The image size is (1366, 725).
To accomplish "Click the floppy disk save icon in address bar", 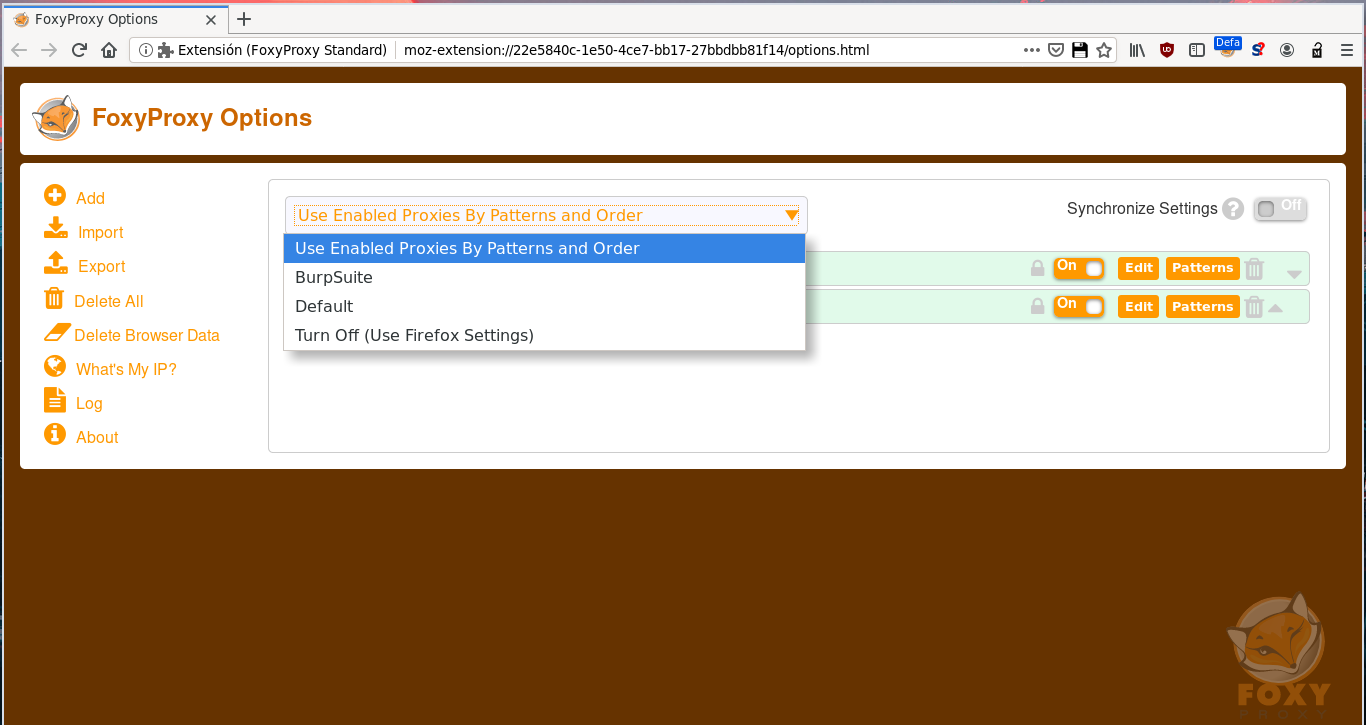I will click(1080, 50).
